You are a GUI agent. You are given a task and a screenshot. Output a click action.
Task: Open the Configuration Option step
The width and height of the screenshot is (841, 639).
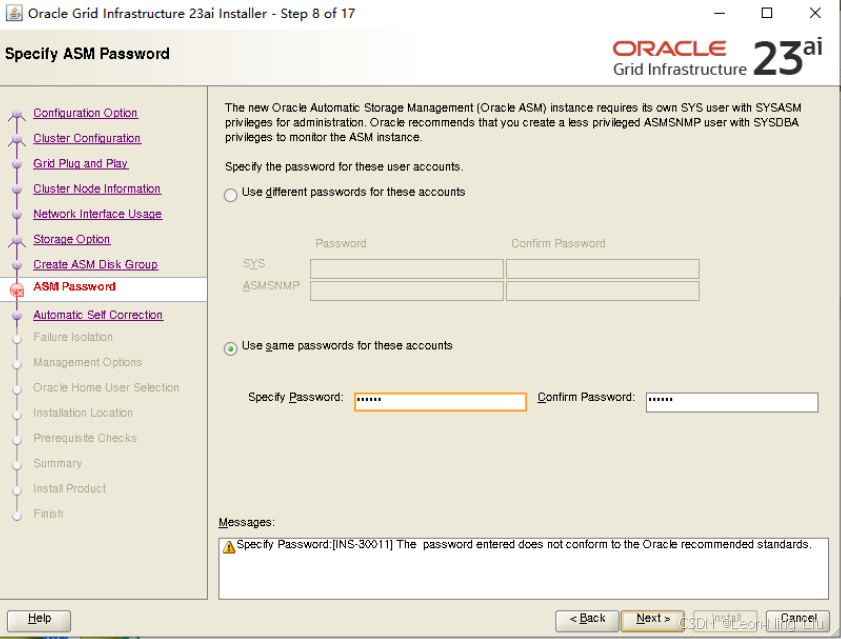coord(85,113)
